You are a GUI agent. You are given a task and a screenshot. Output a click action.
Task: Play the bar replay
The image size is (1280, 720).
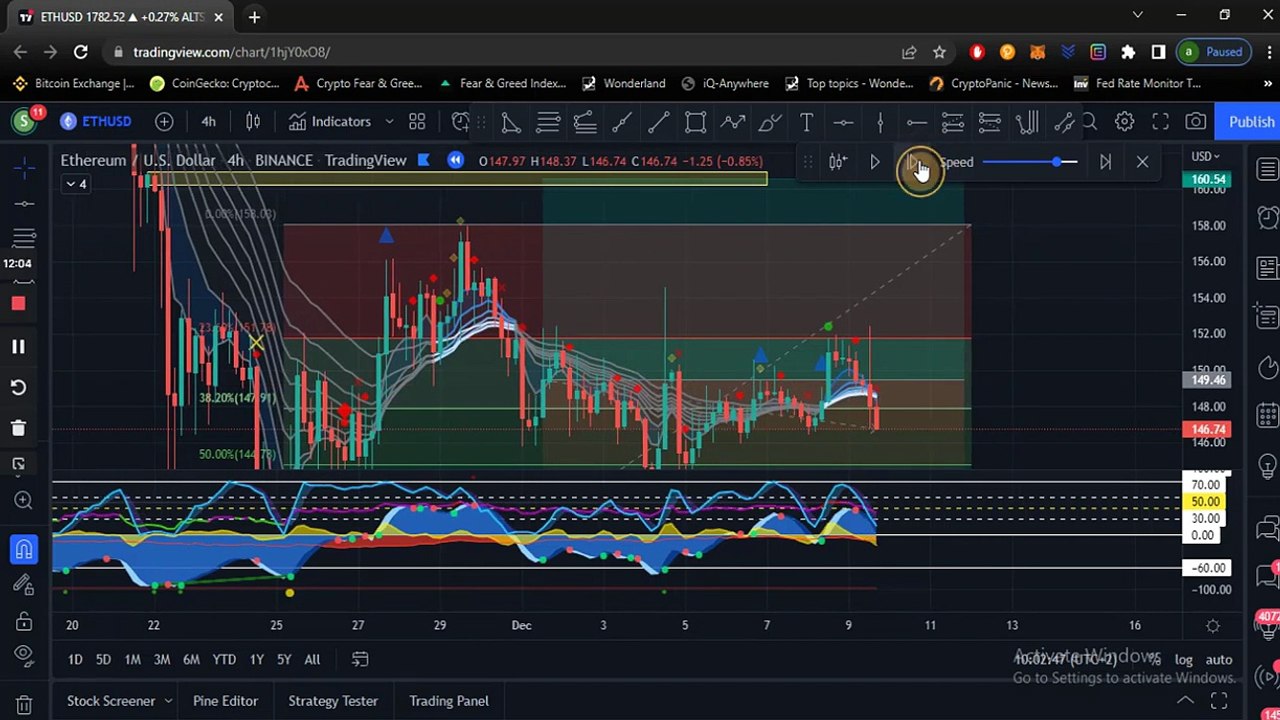pyautogui.click(x=875, y=162)
